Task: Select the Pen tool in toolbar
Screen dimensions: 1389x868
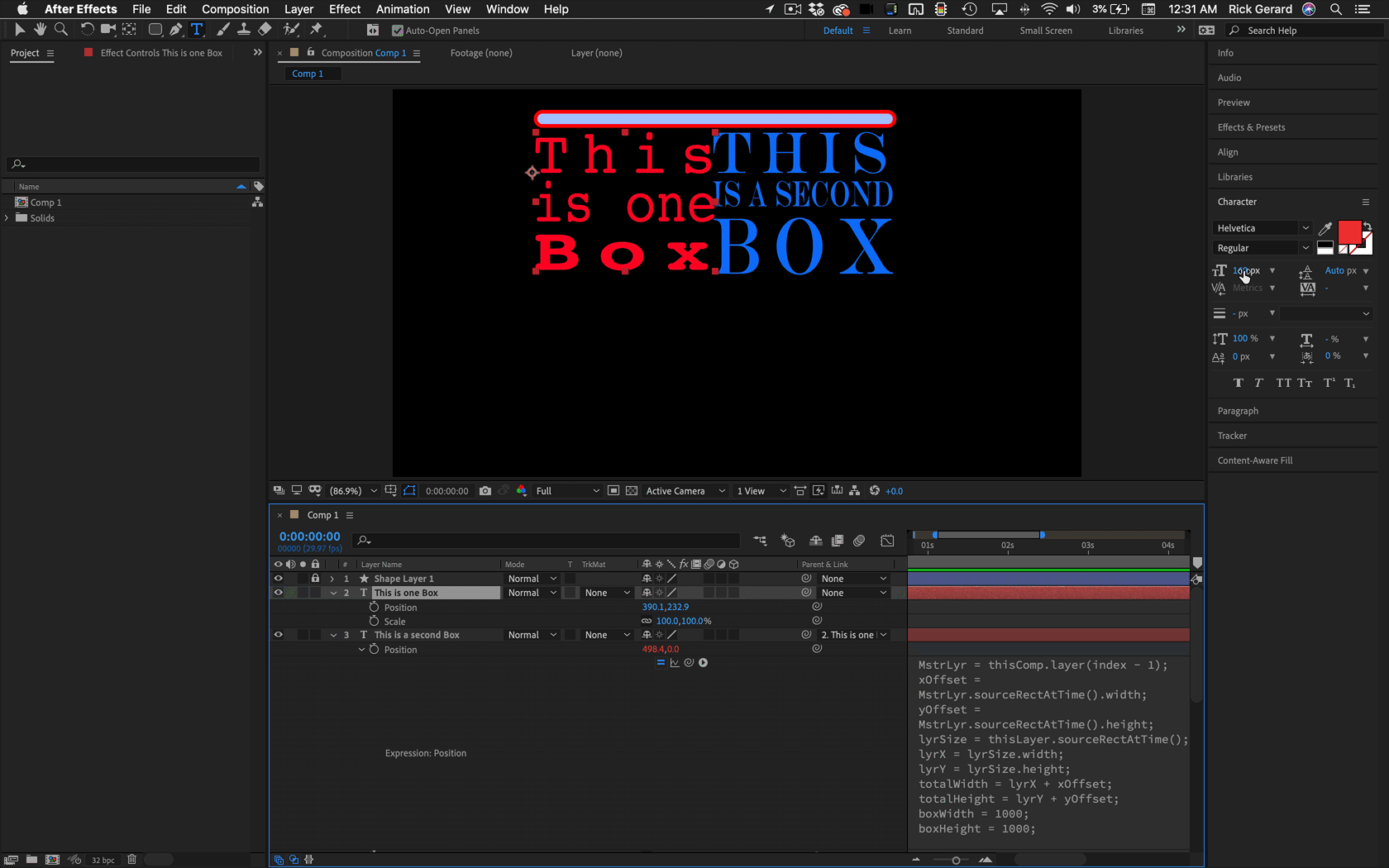Action: coord(175,30)
